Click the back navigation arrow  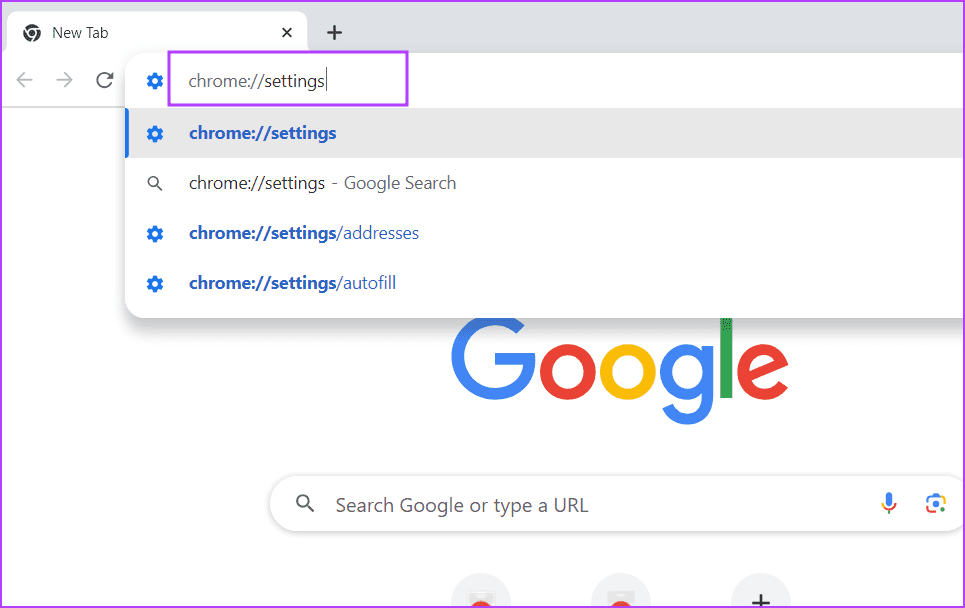pos(25,80)
